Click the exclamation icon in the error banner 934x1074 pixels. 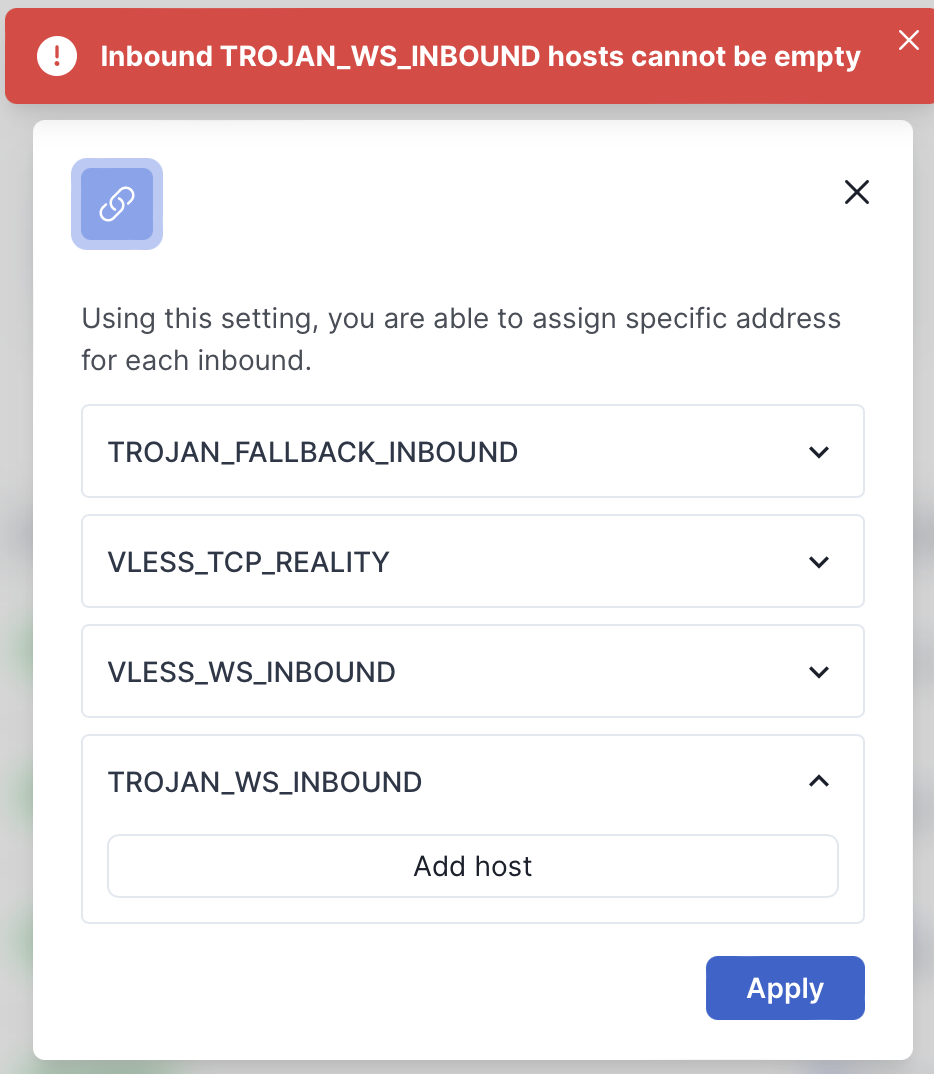[x=56, y=56]
